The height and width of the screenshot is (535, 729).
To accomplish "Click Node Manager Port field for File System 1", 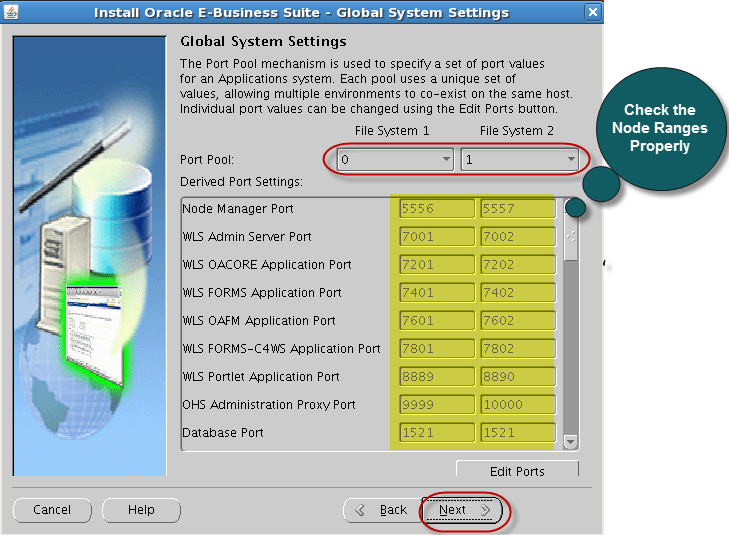I will click(x=436, y=209).
